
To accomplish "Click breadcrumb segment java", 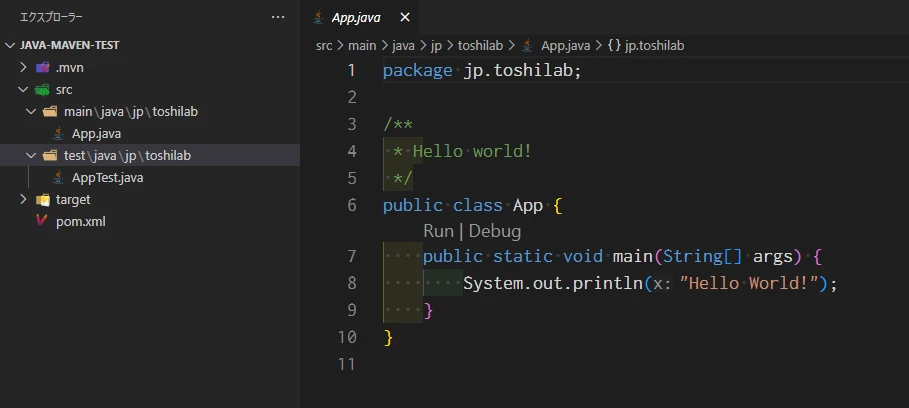I will 403,45.
